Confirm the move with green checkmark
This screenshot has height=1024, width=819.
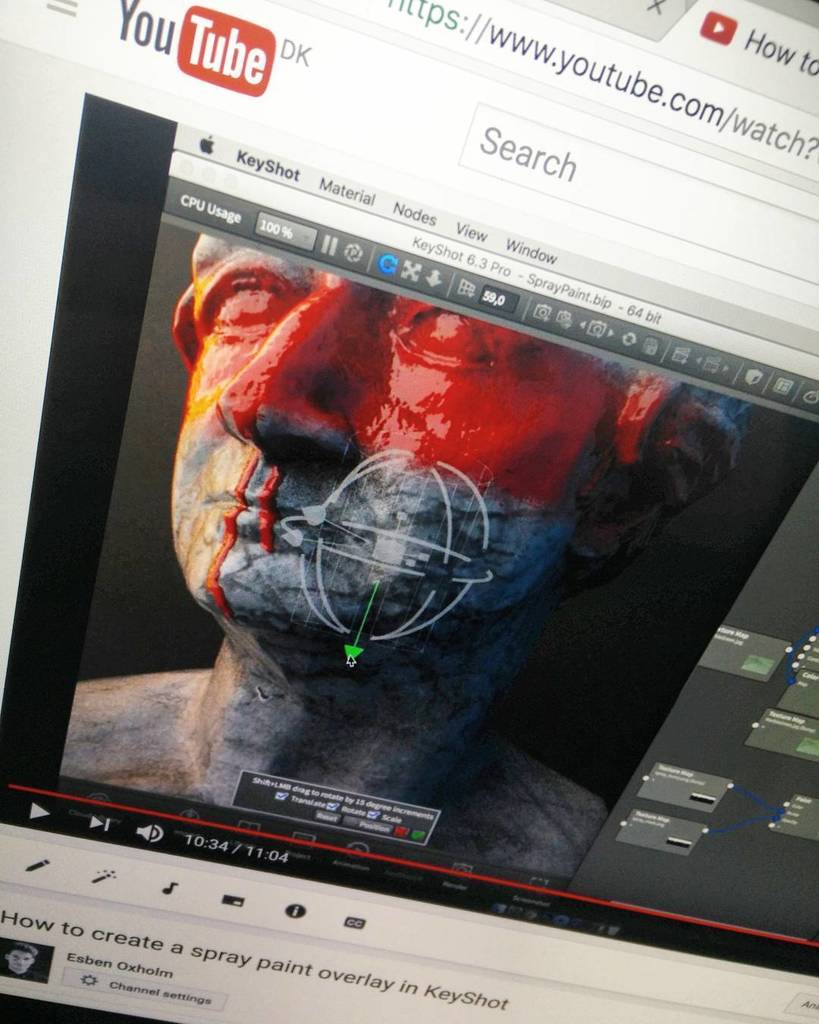click(417, 836)
